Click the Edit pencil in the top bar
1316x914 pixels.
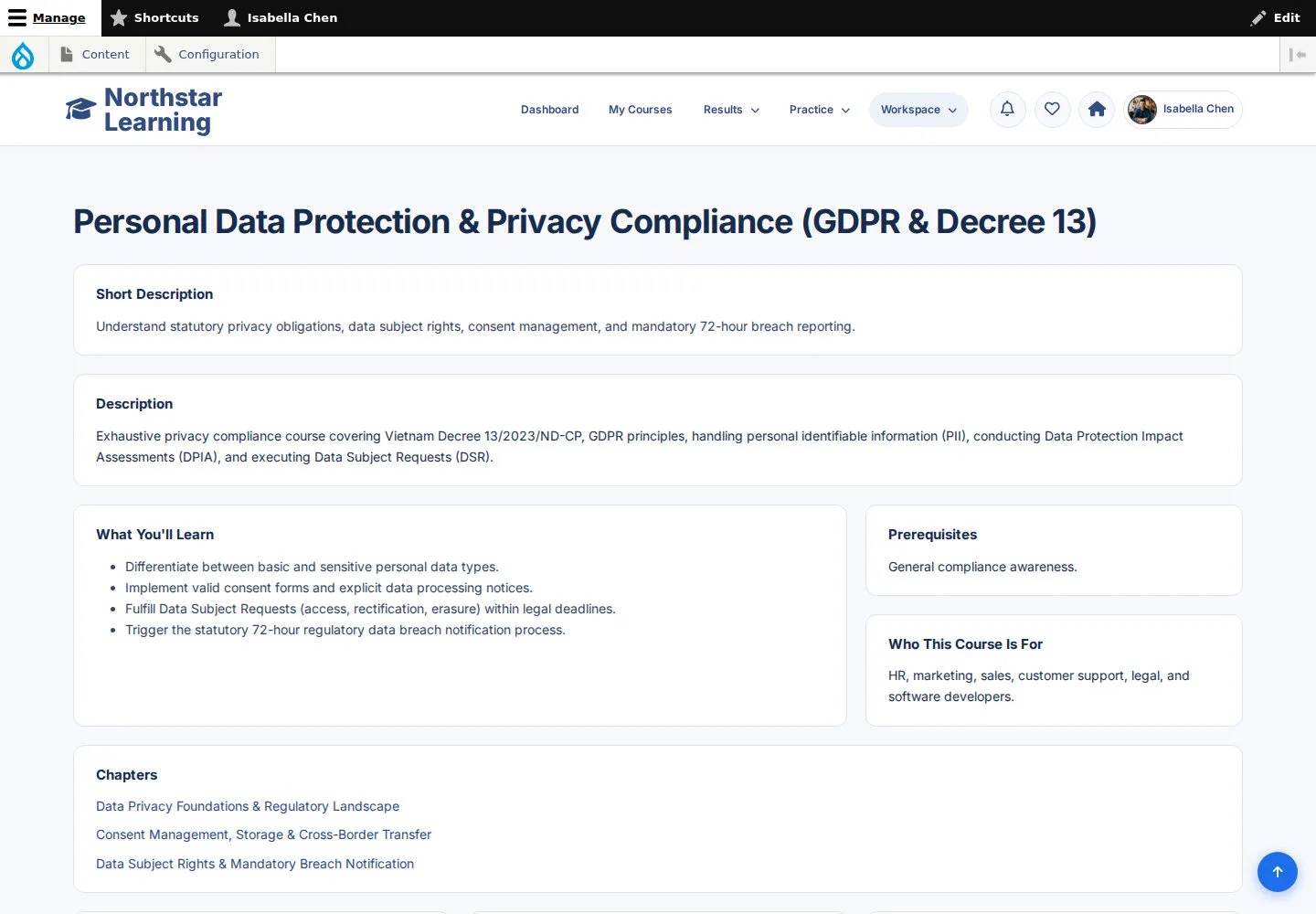pos(1276,17)
